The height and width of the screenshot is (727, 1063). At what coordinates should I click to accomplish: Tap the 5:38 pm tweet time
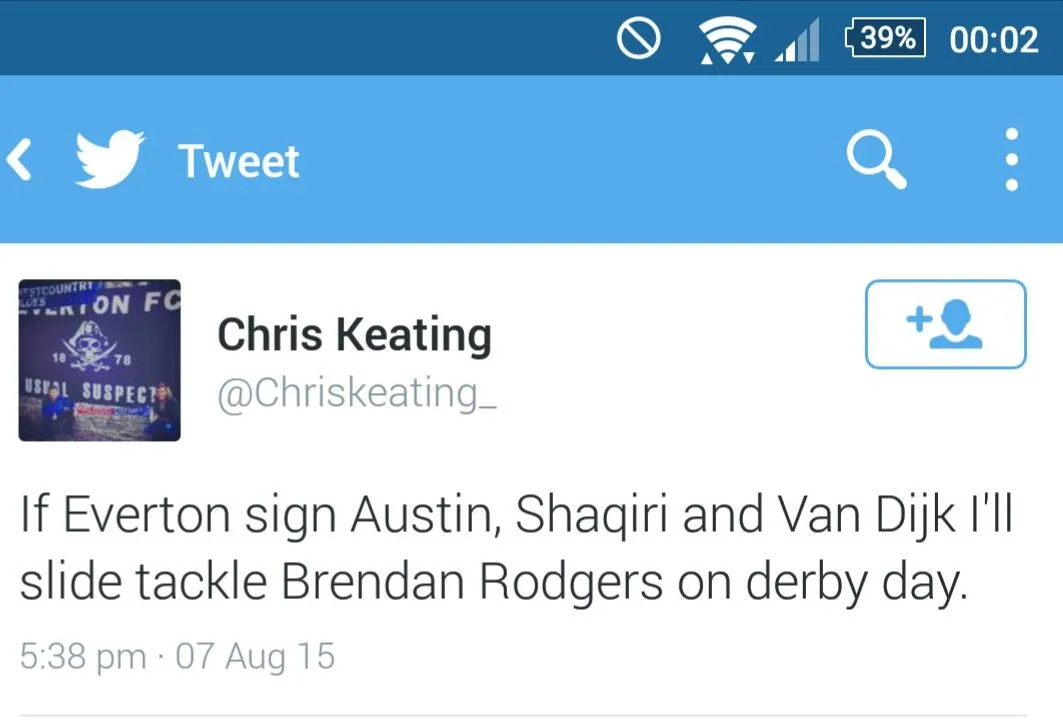click(x=83, y=657)
